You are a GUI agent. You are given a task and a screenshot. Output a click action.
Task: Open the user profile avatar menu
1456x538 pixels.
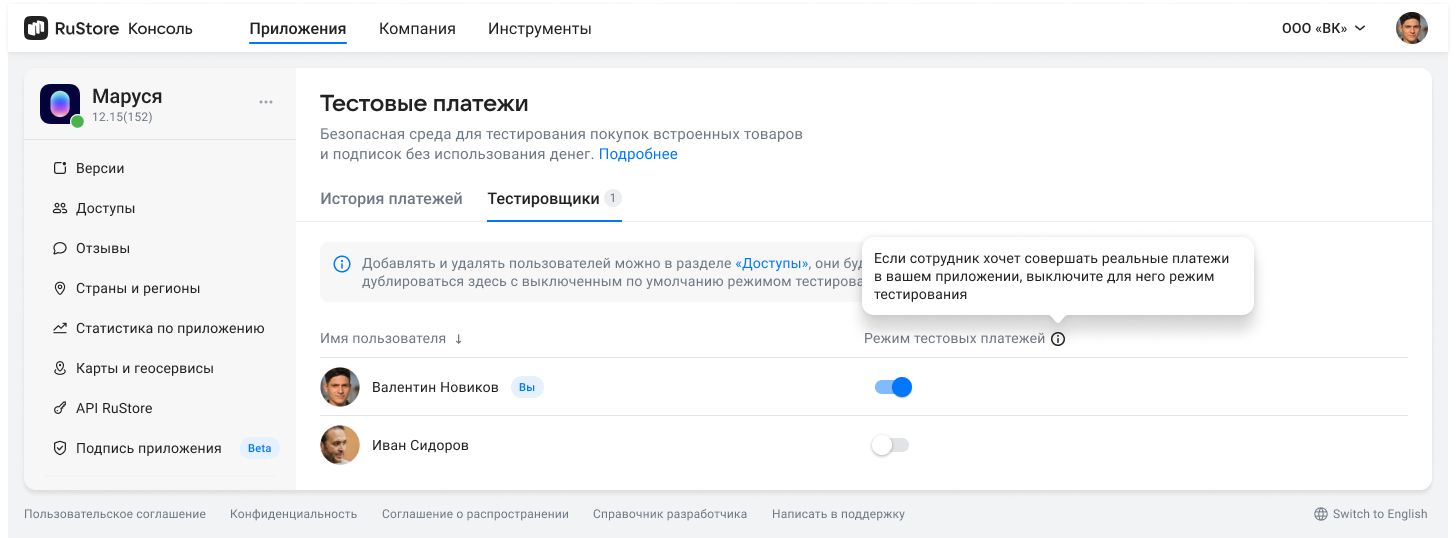1412,28
